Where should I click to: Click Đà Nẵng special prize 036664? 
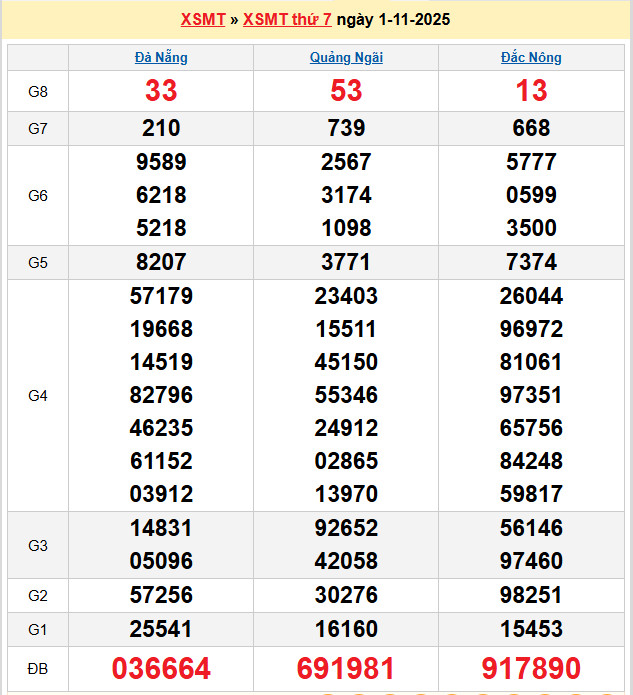[161, 669]
